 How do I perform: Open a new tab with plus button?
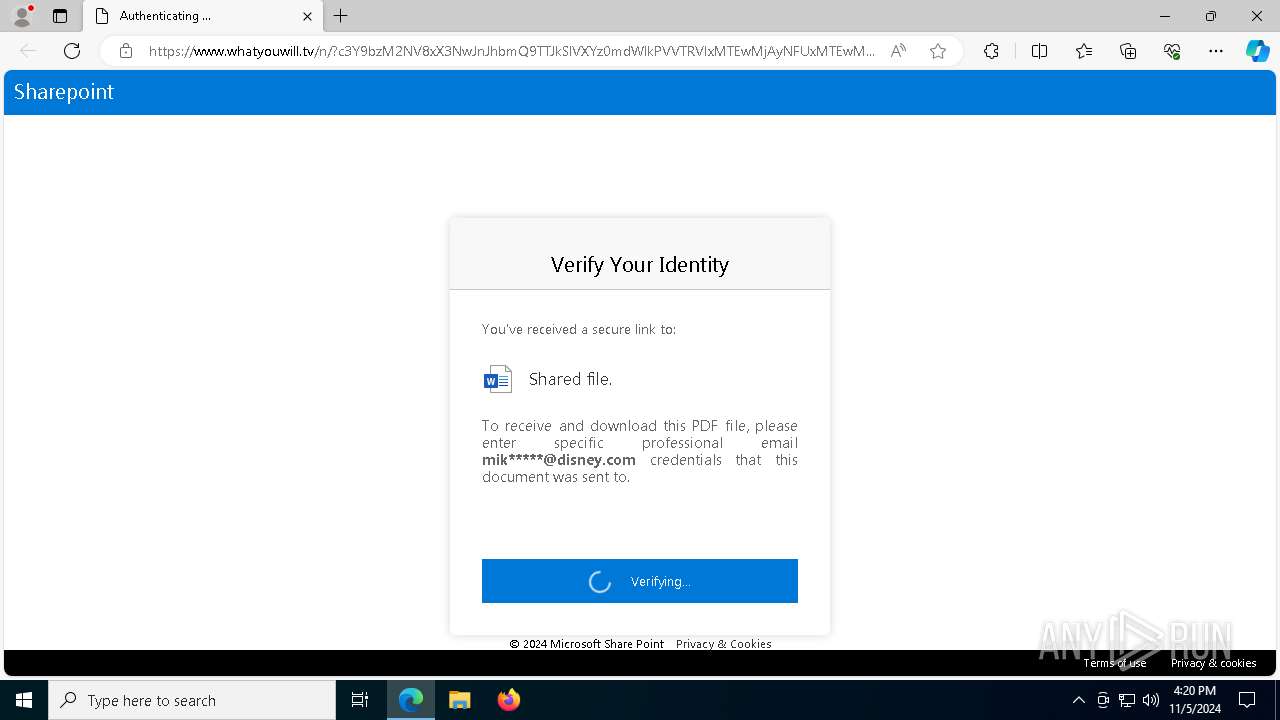pos(341,16)
